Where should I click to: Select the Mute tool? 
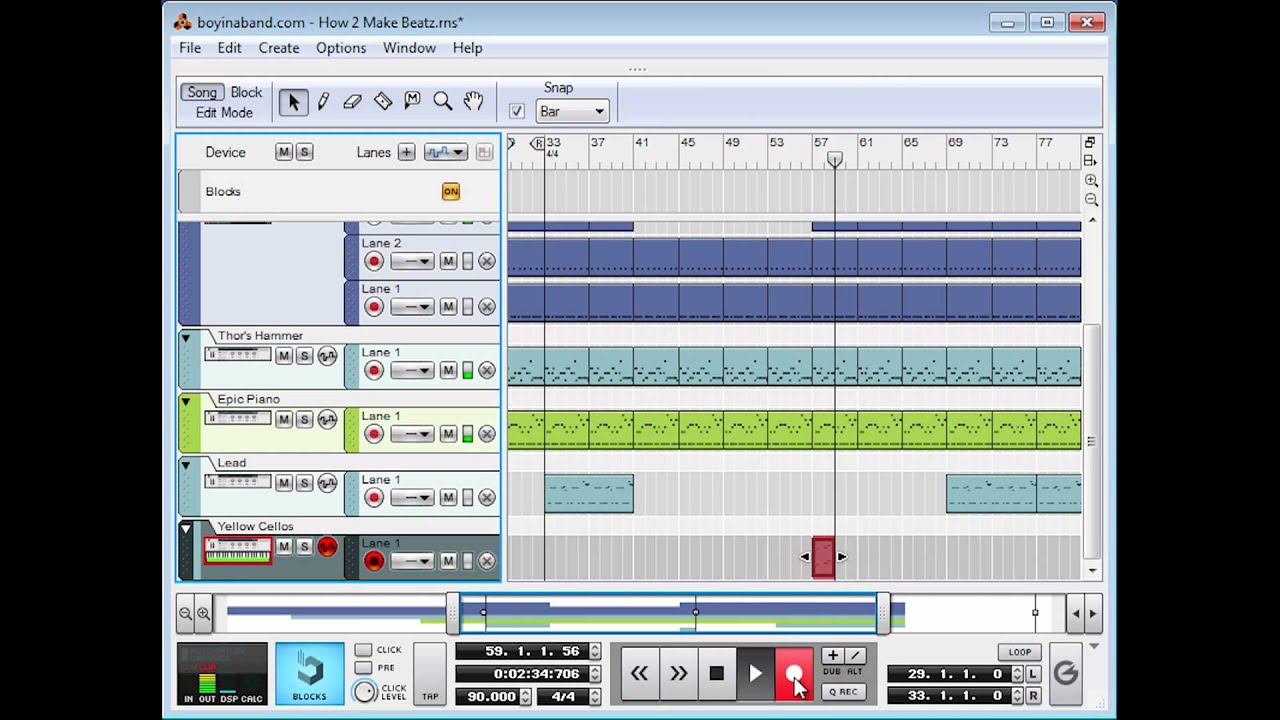[x=412, y=101]
